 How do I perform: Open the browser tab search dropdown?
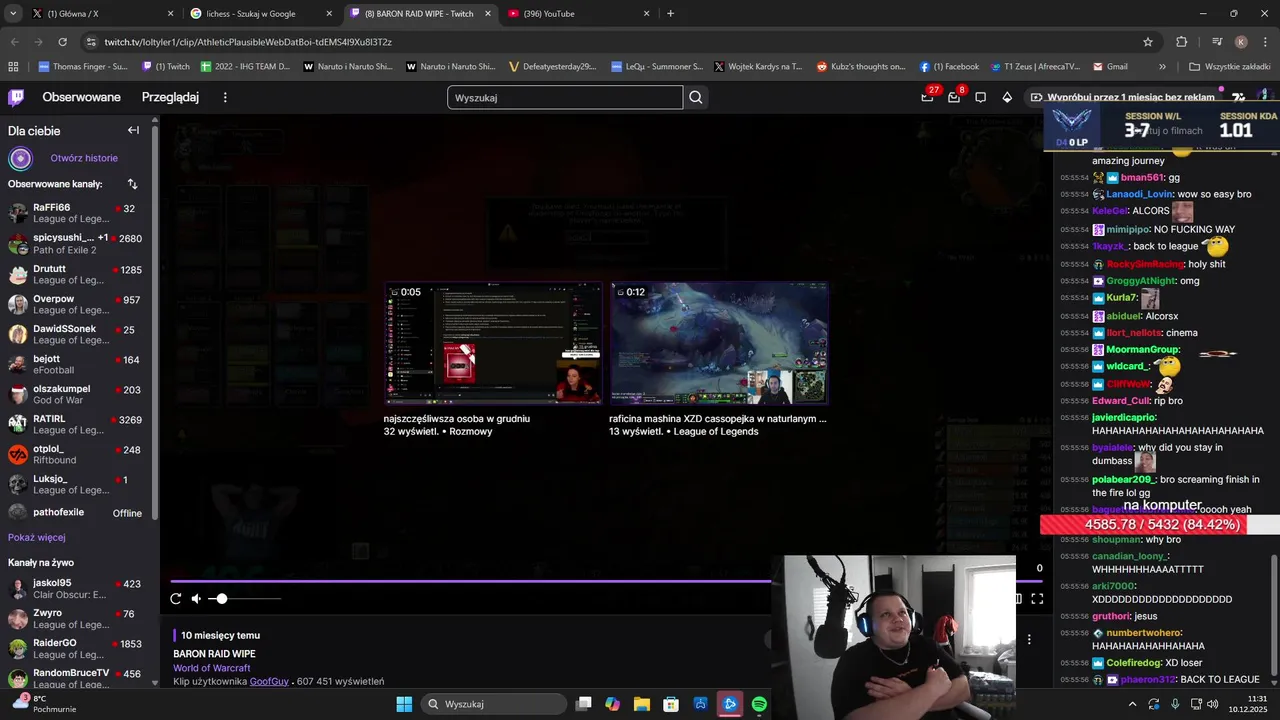tap(13, 14)
